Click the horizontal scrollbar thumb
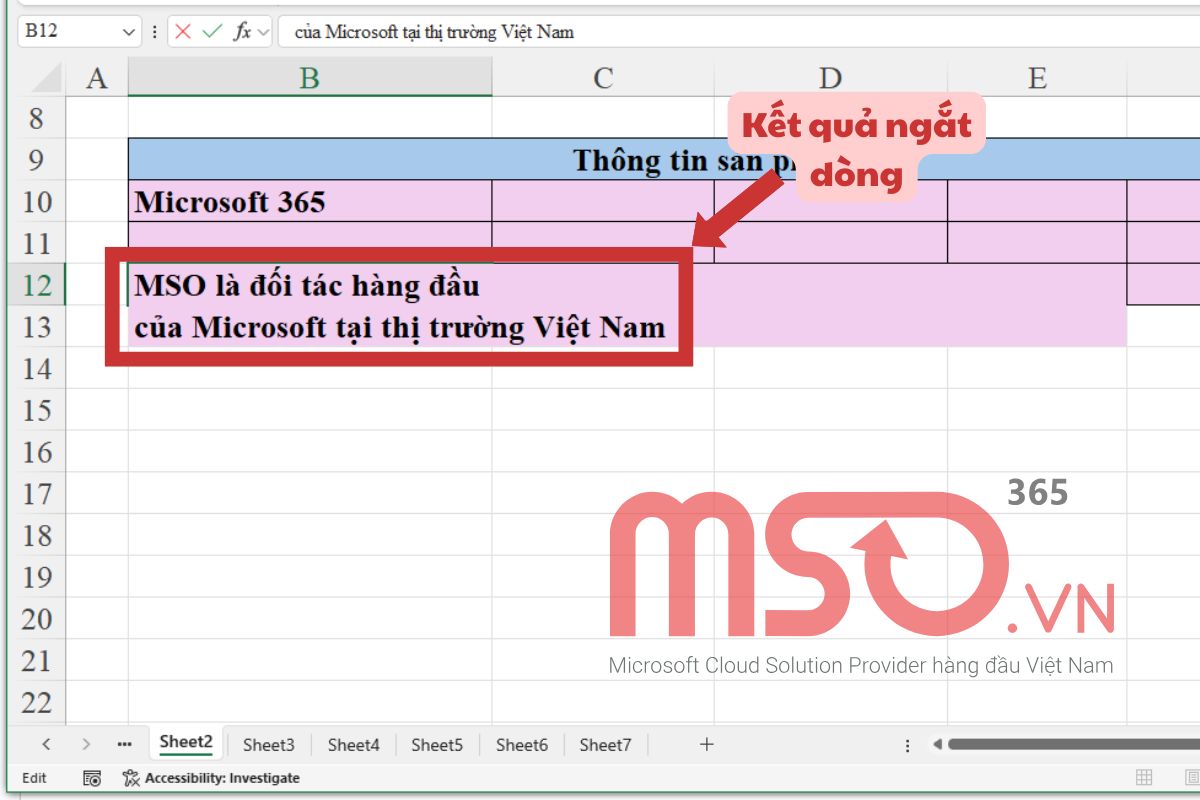This screenshot has width=1200, height=800. 1074,744
